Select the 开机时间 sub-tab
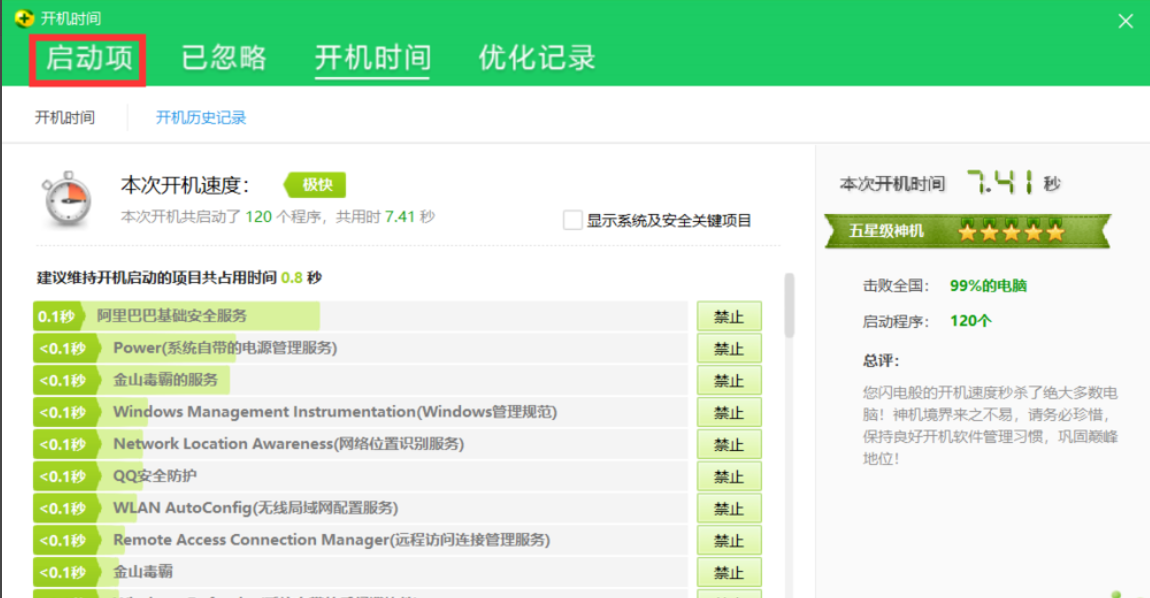Screen dimensions: 1150x598 (65, 118)
